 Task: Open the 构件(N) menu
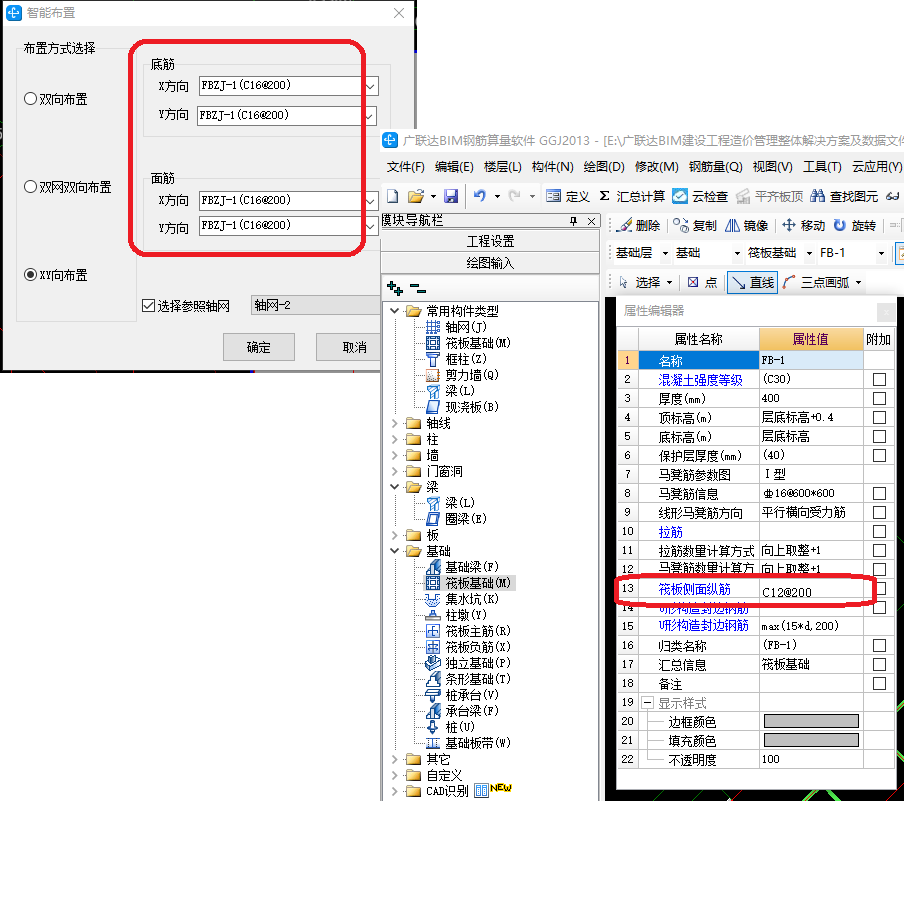point(552,167)
